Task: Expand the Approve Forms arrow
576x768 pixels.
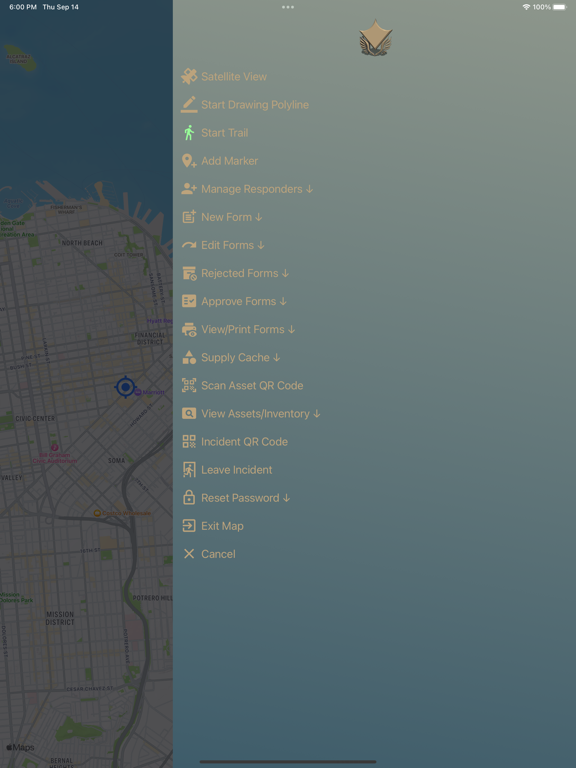Action: click(283, 301)
